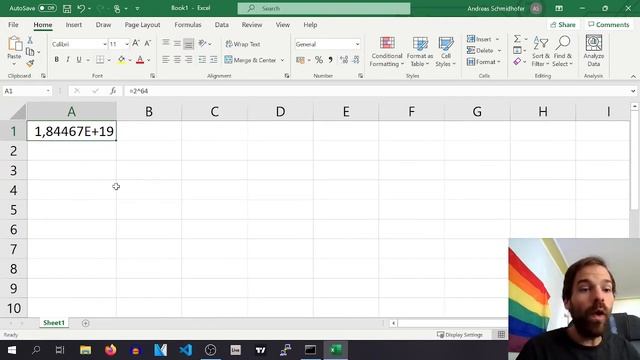This screenshot has height=360, width=640.
Task: Open Cell Styles gallery
Action: 445,52
